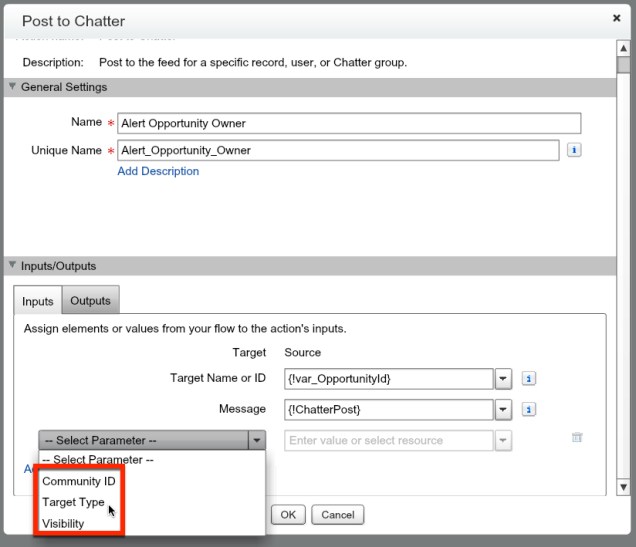Click the Cancel button
Screen dimensions: 636x547
337,515
